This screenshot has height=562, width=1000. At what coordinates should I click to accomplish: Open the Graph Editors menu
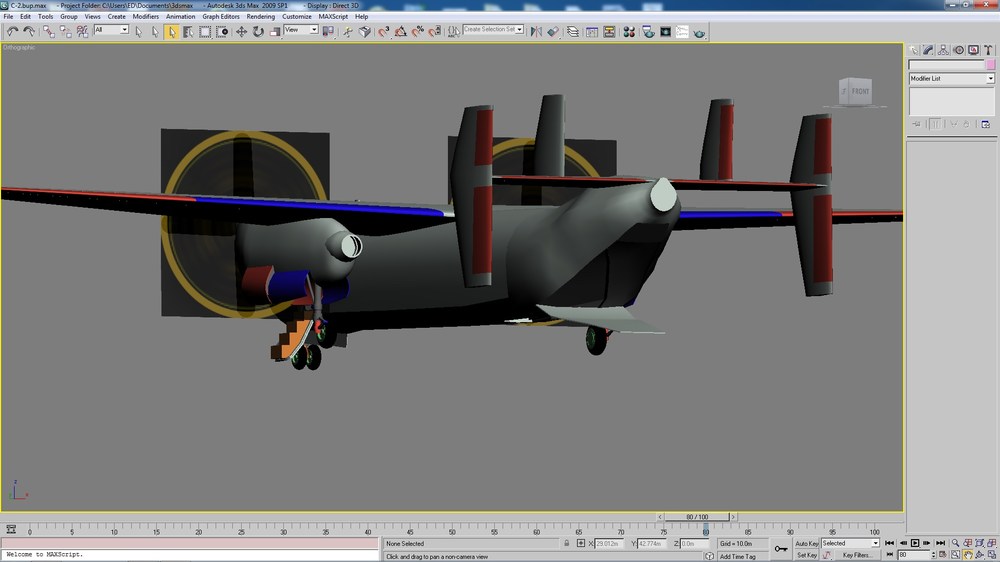221,17
